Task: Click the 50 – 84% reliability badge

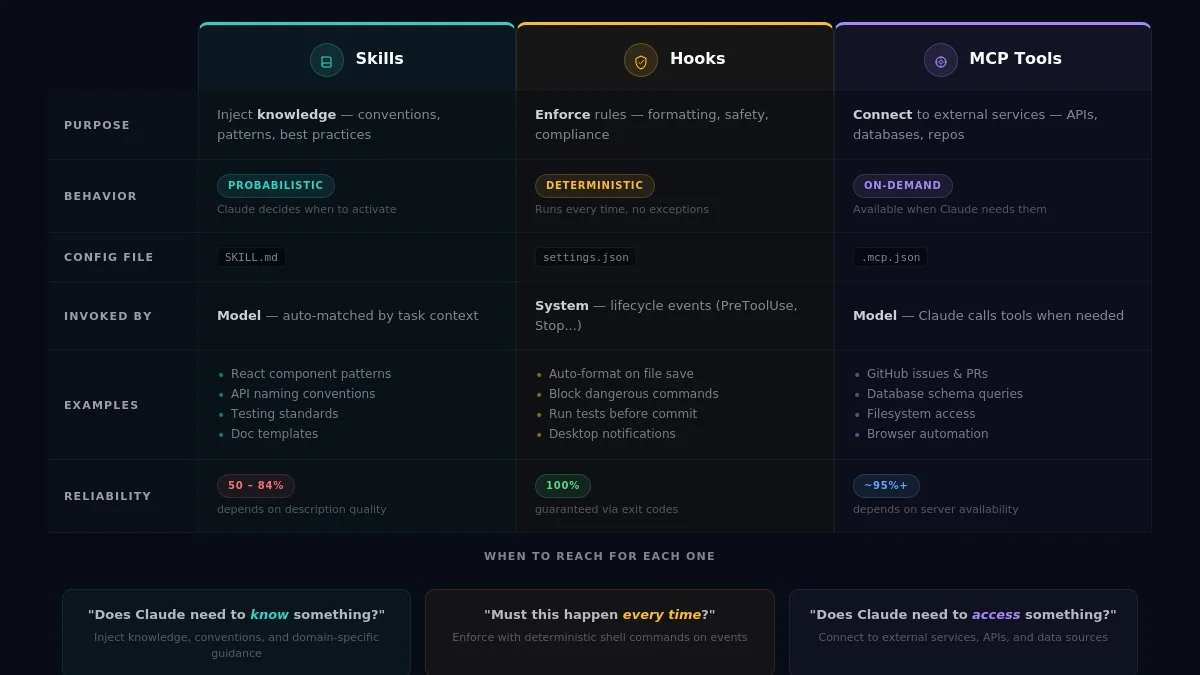Action: click(256, 486)
